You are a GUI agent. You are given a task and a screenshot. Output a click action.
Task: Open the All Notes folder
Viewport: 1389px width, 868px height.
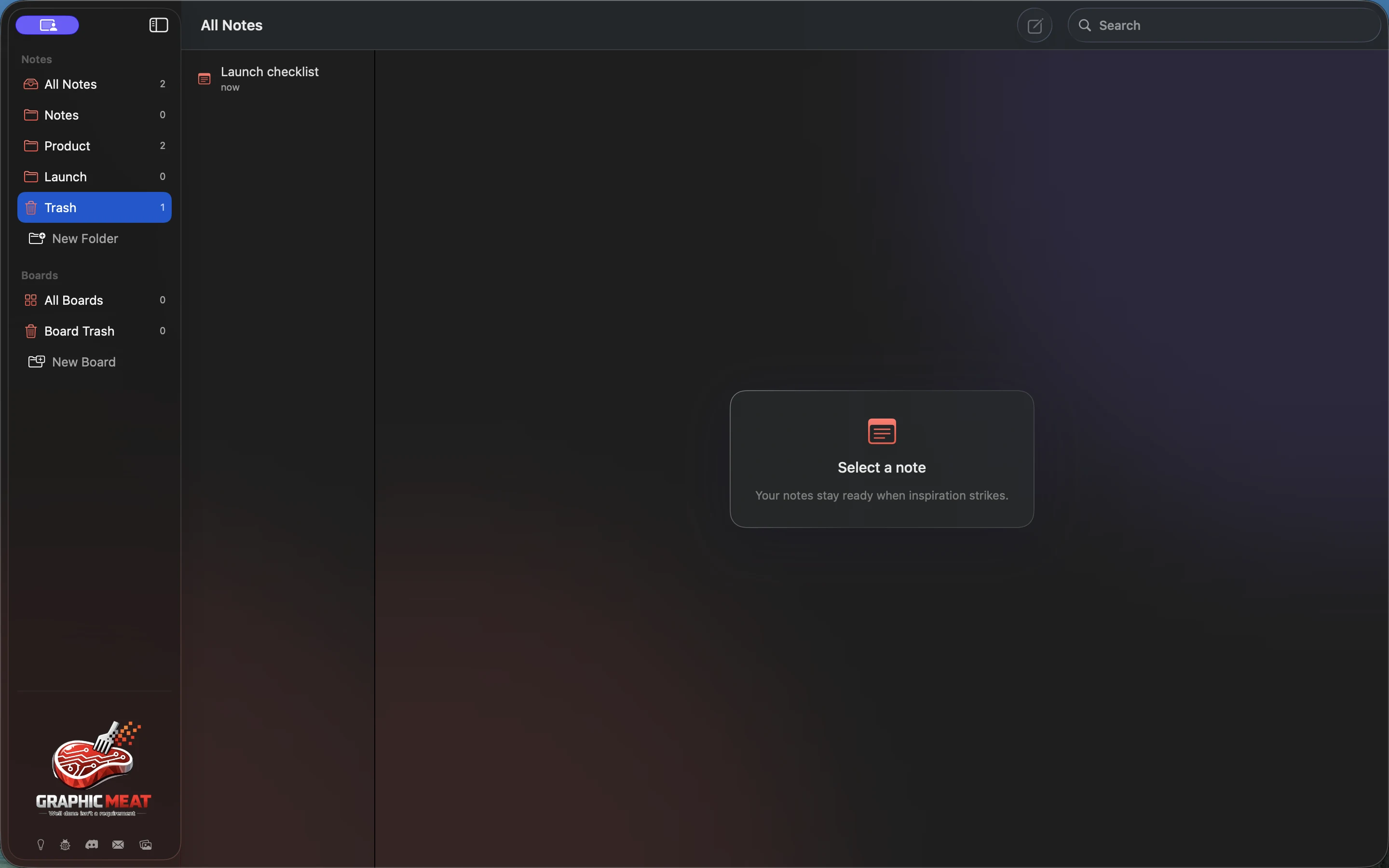94,84
